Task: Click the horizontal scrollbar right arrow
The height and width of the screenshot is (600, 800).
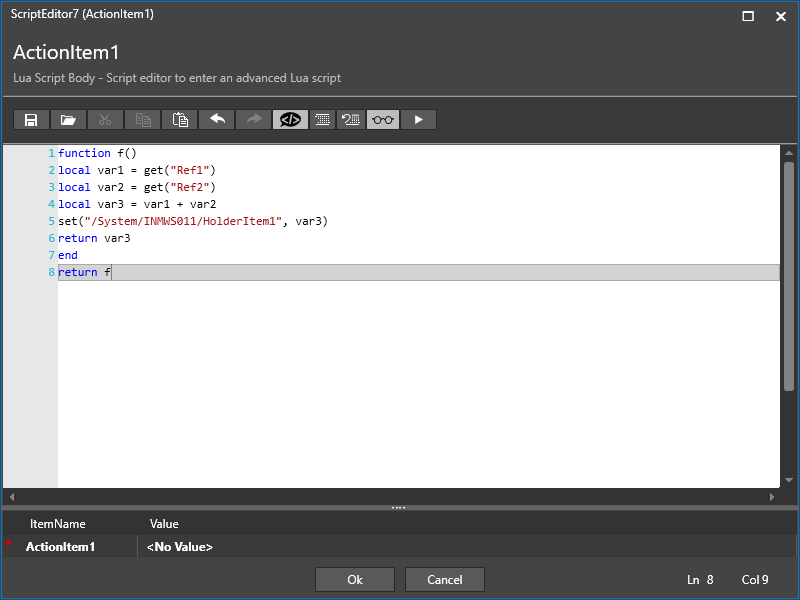Action: (771, 496)
